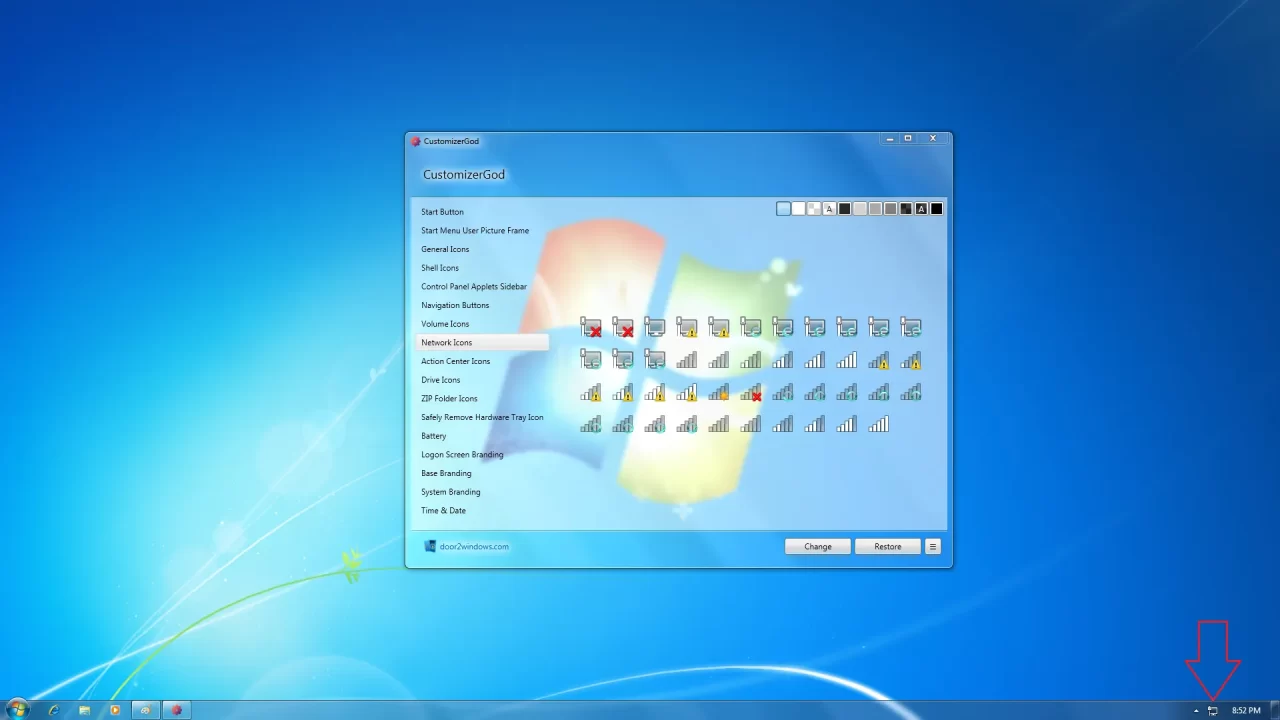Open the clock from the system tray
Viewport: 1280px width, 720px height.
click(x=1244, y=710)
